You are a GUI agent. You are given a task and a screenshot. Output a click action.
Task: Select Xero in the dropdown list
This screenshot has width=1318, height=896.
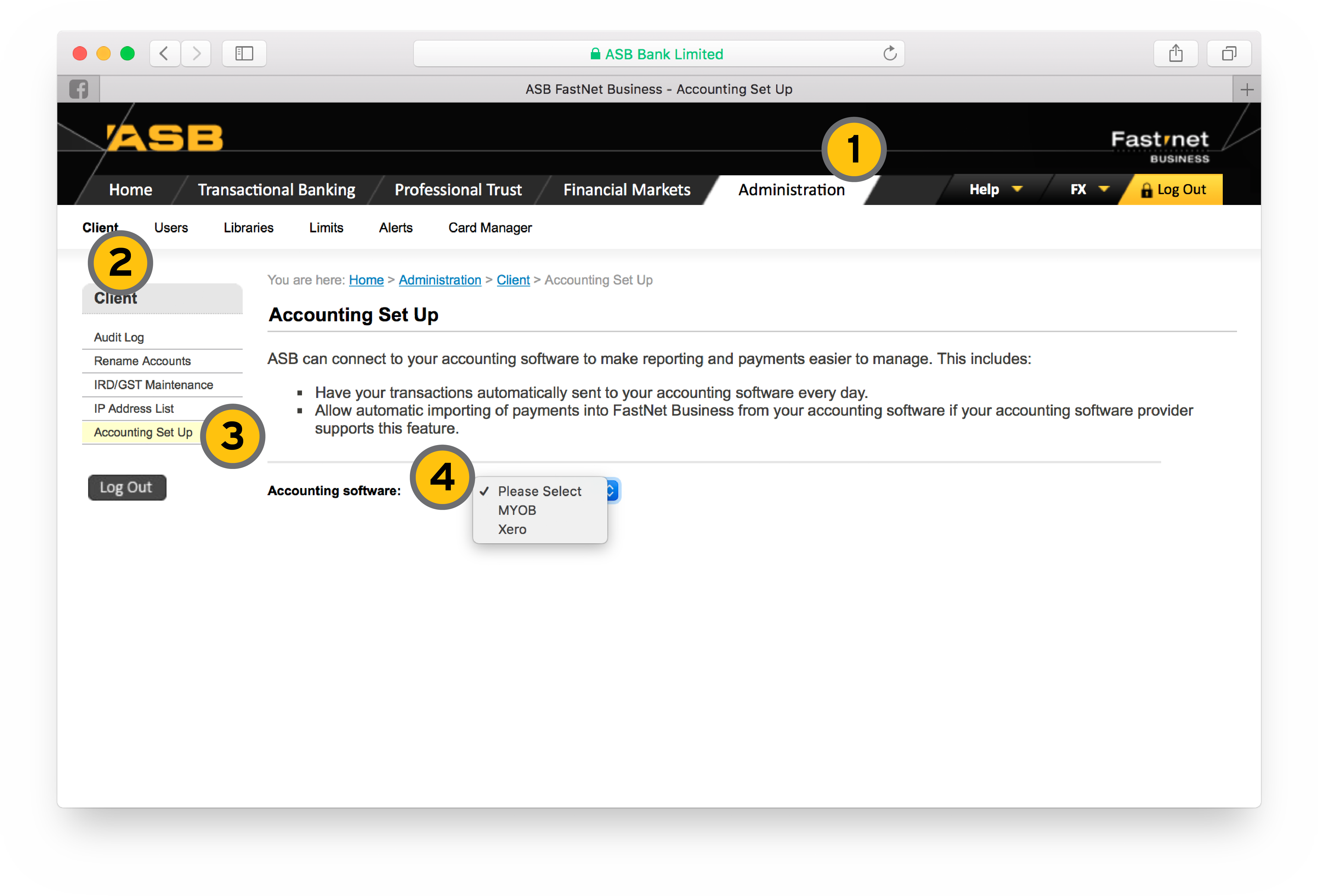[x=512, y=529]
